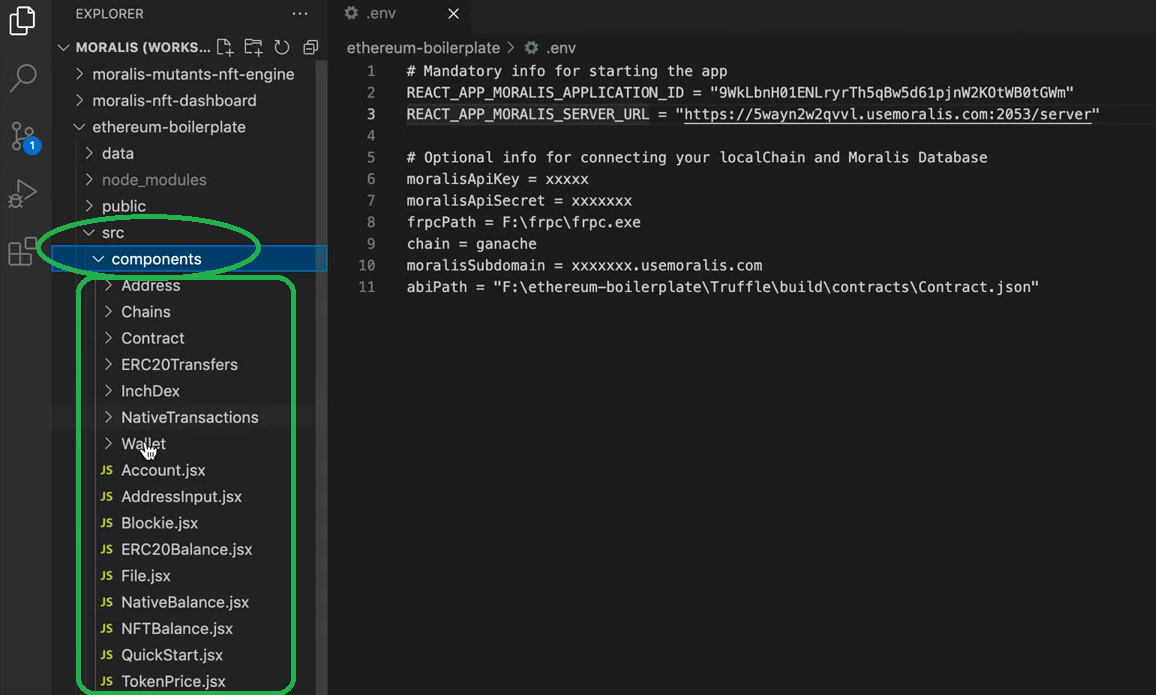1156x695 pixels.
Task: Open AddressInput.jsx file
Action: point(181,497)
